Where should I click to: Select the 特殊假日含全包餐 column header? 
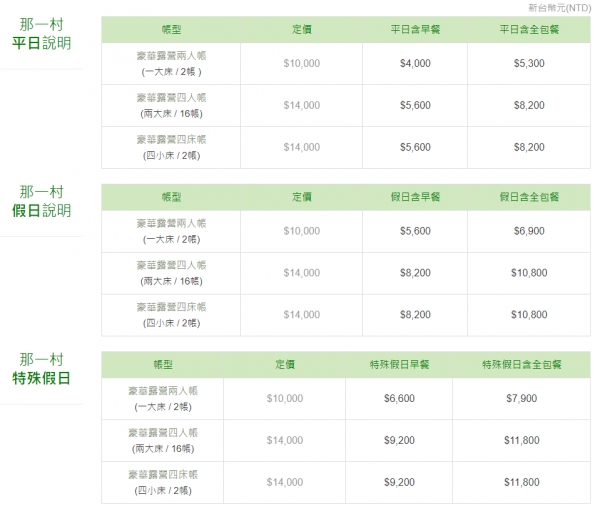[x=521, y=365]
